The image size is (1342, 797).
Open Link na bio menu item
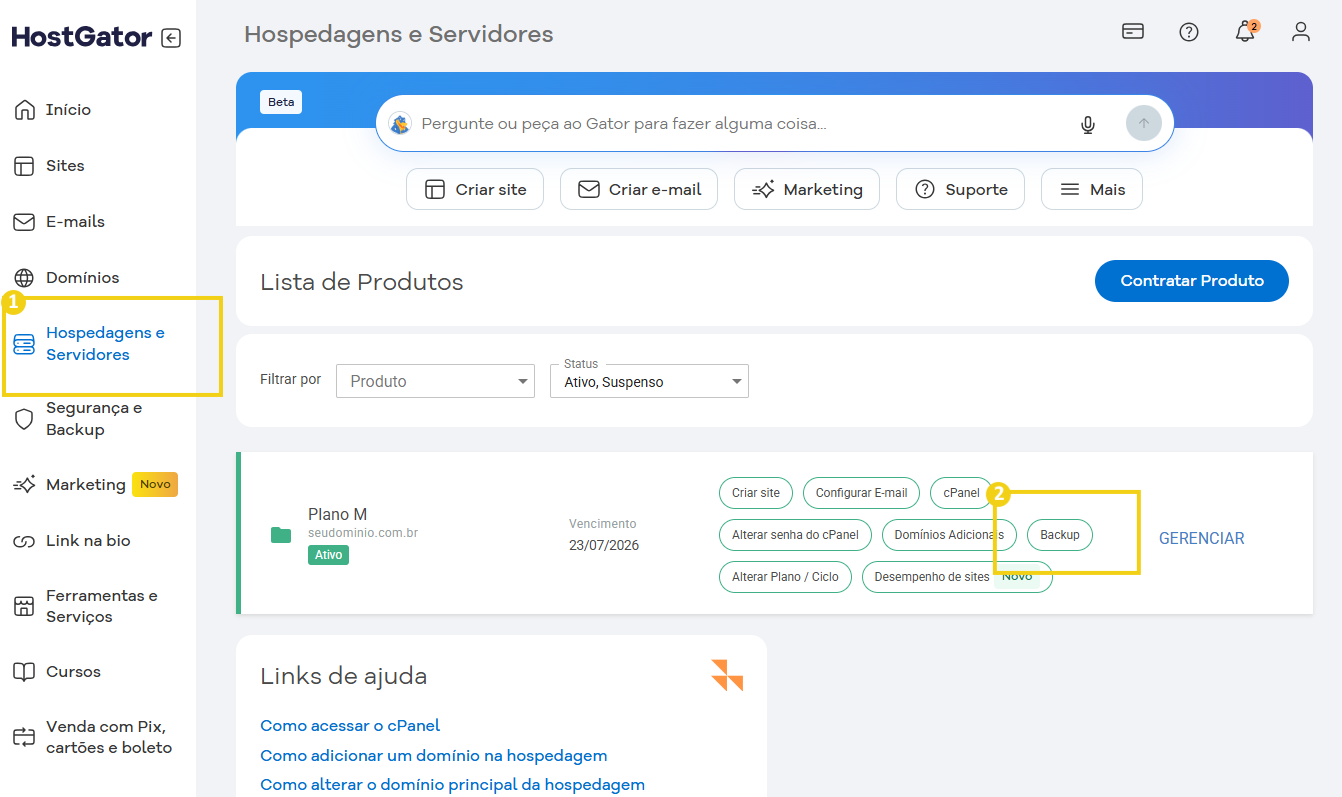coord(88,541)
